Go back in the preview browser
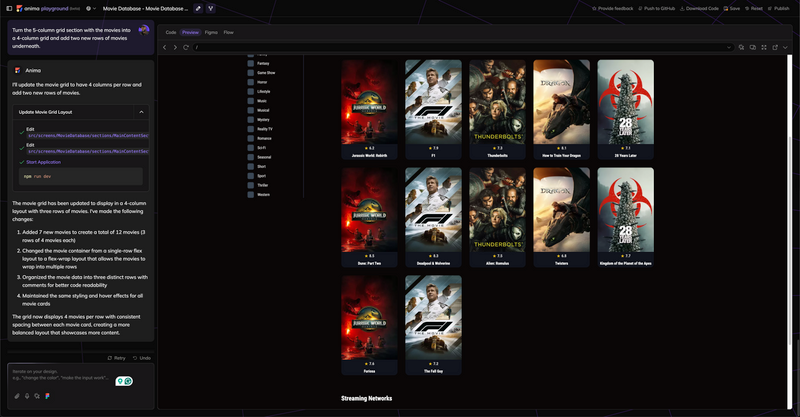The height and width of the screenshot is (417, 800). point(165,47)
